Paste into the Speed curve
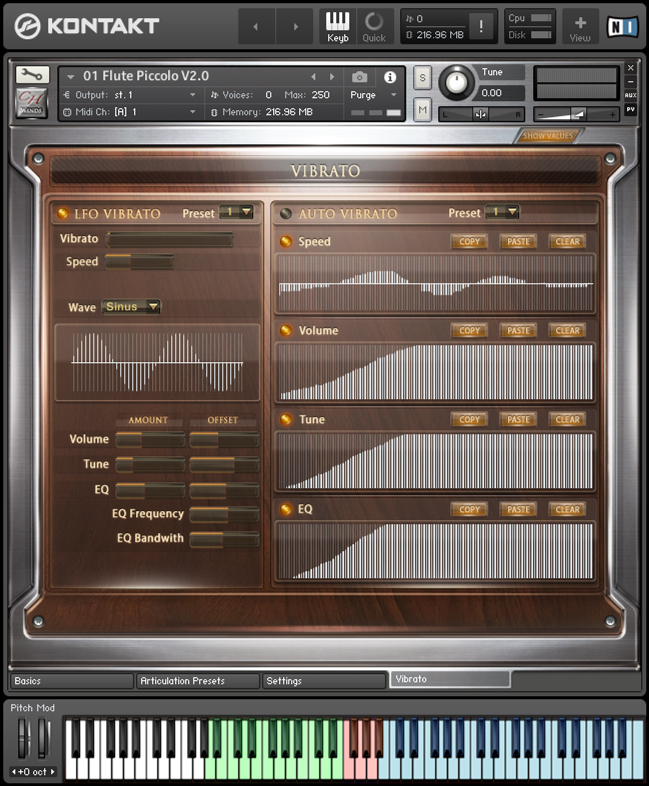 tap(518, 242)
